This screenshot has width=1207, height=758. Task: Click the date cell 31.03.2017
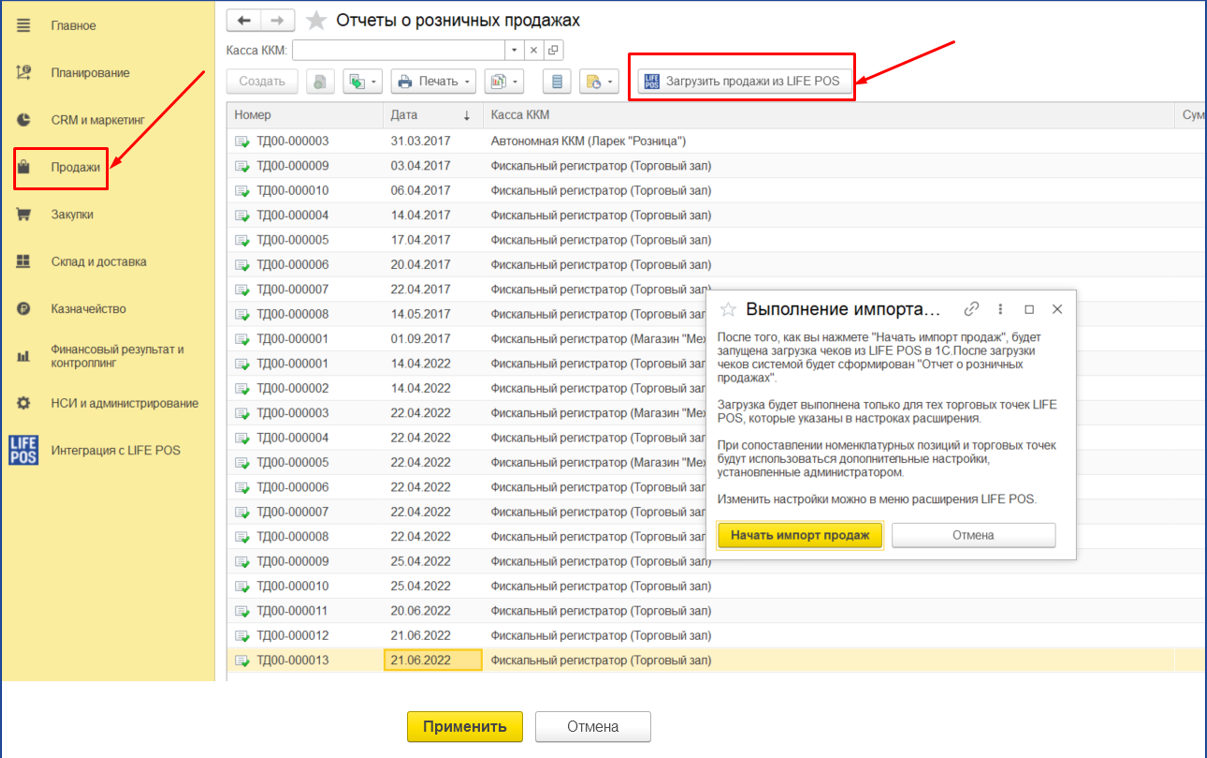421,141
